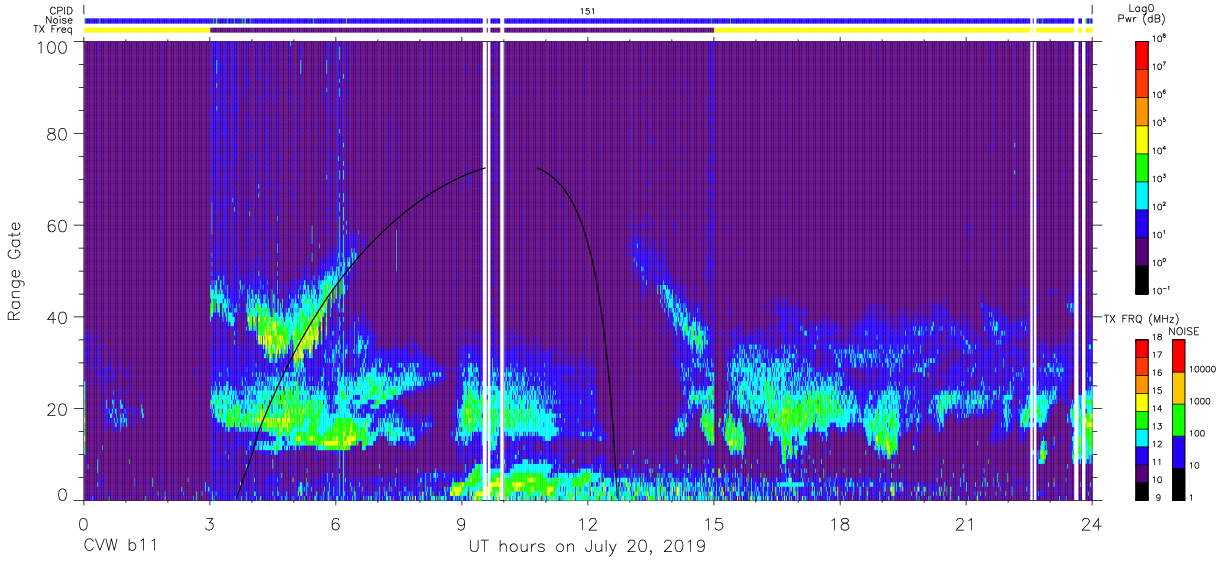The width and height of the screenshot is (1228, 567).
Task: Click the blue segment of the NOISE colorbar
Action: pyautogui.click(x=1178, y=451)
